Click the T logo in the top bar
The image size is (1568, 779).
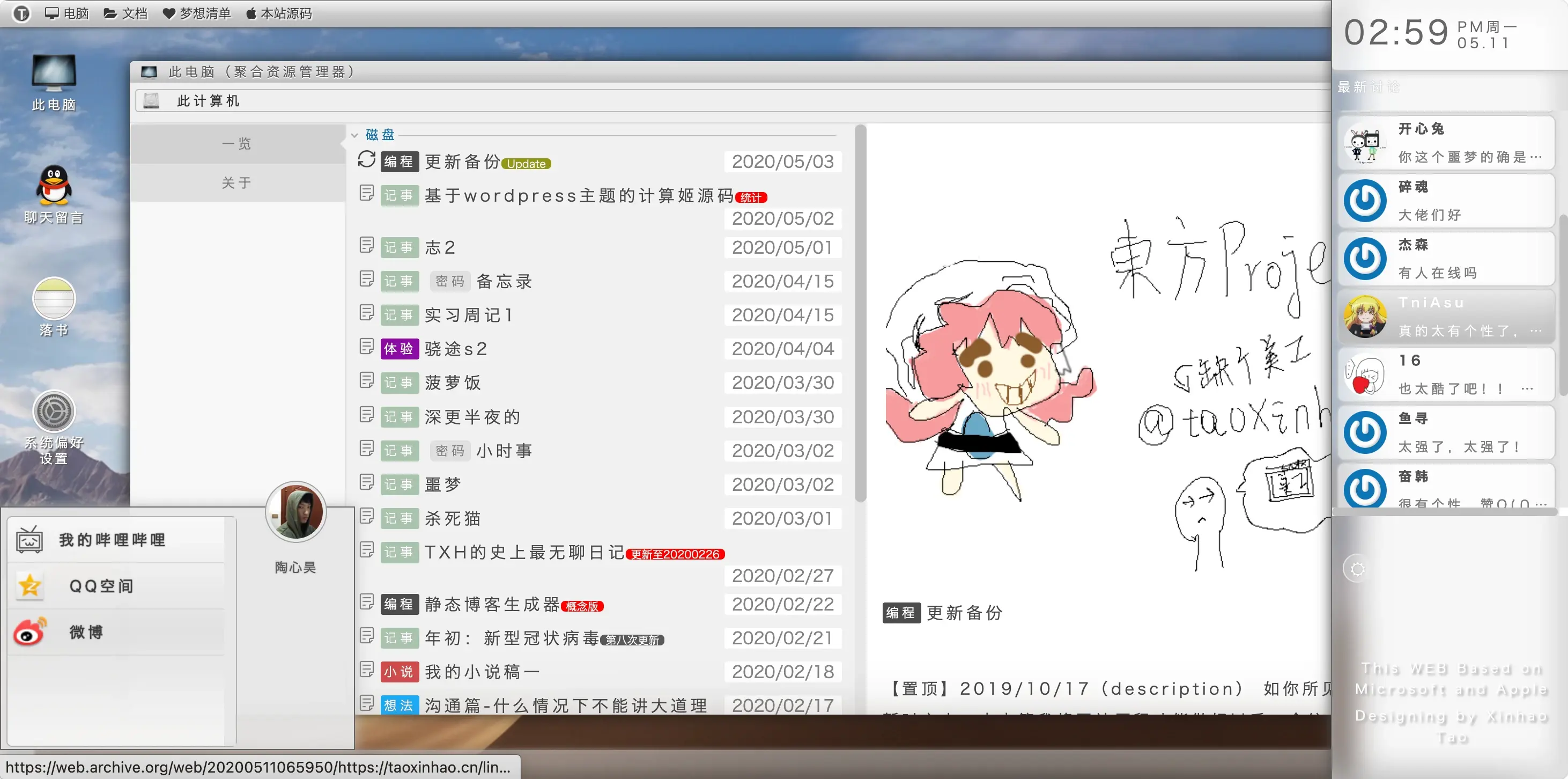(x=21, y=13)
